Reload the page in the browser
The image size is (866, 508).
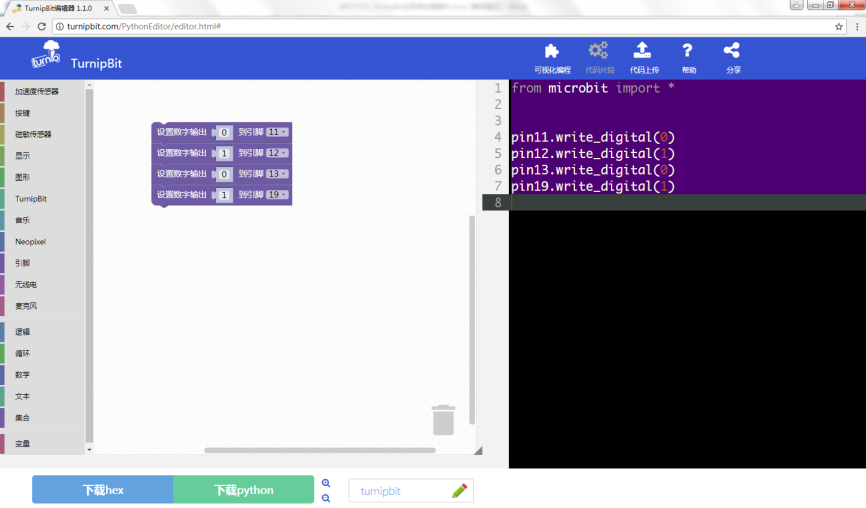click(41, 27)
